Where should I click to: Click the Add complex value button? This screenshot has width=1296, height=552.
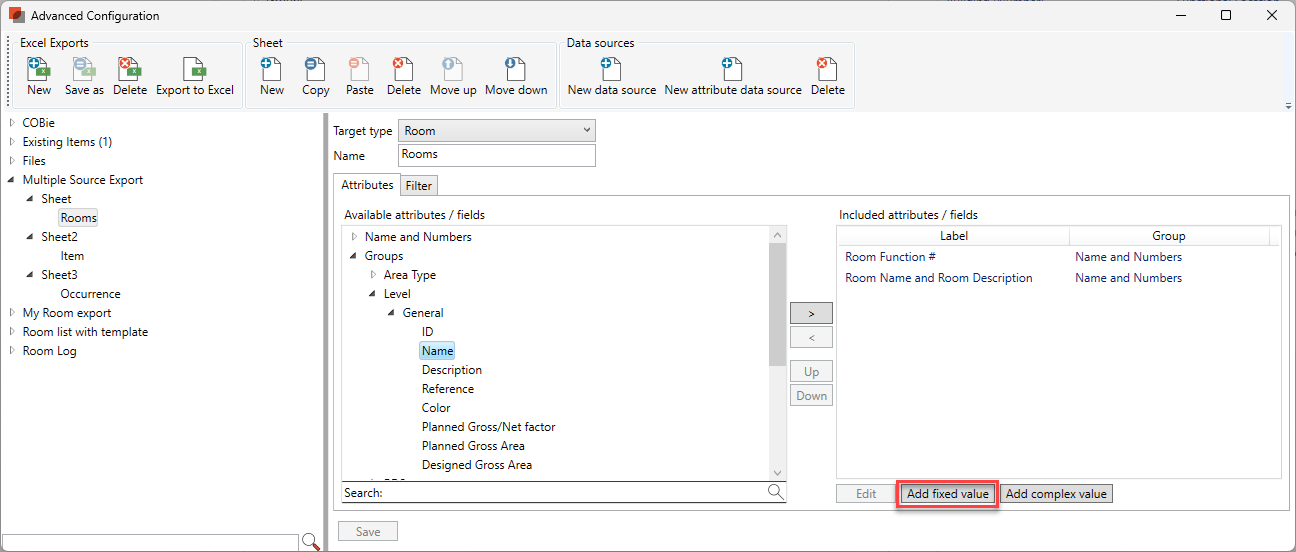[1056, 494]
